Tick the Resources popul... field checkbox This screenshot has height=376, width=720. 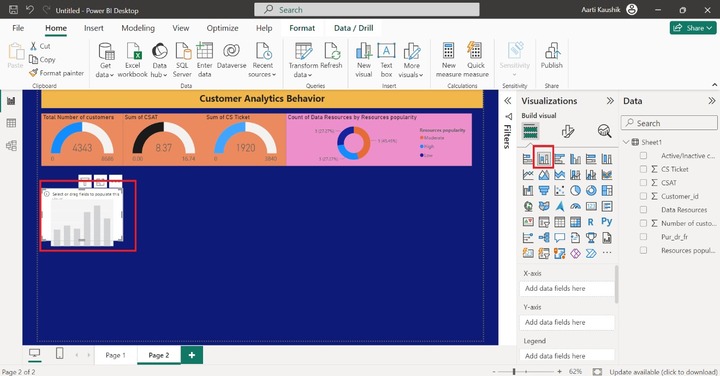[x=643, y=250]
